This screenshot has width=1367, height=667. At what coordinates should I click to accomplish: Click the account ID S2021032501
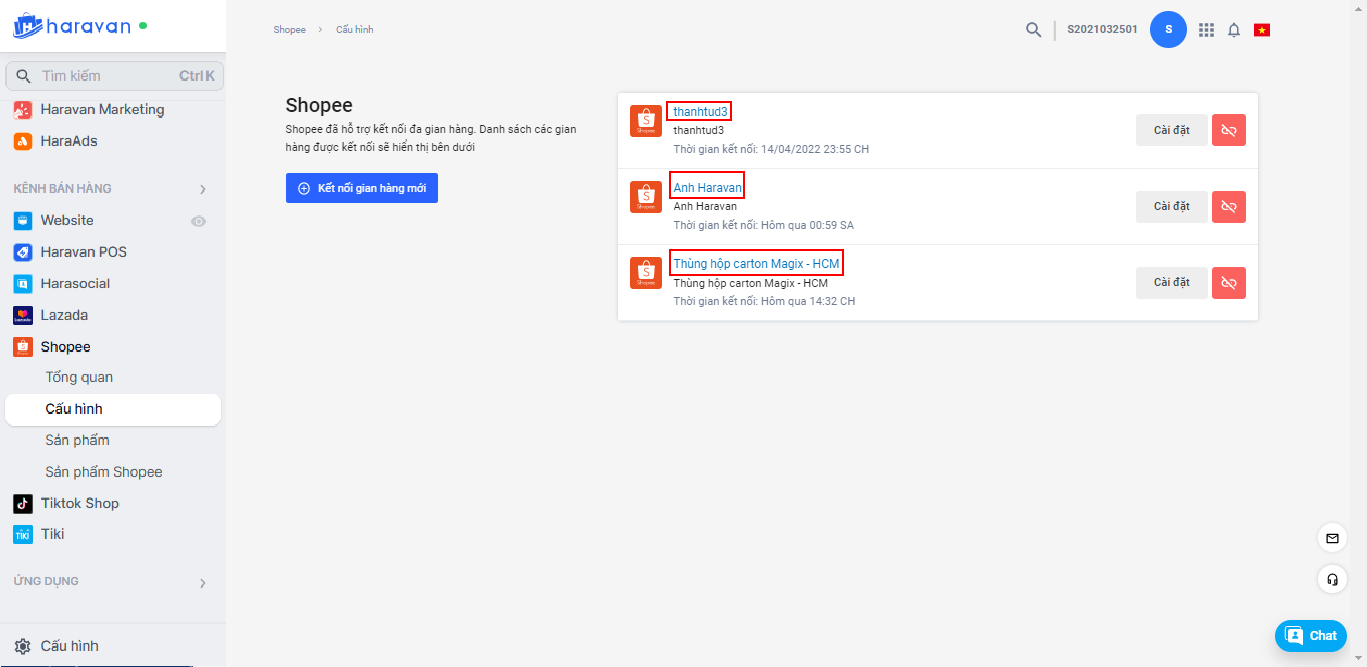pyautogui.click(x=1102, y=30)
